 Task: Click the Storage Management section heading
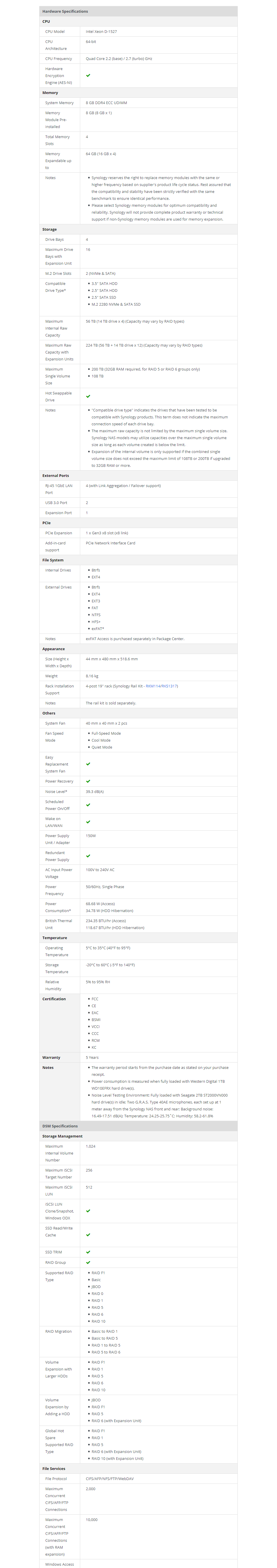coord(63,1136)
